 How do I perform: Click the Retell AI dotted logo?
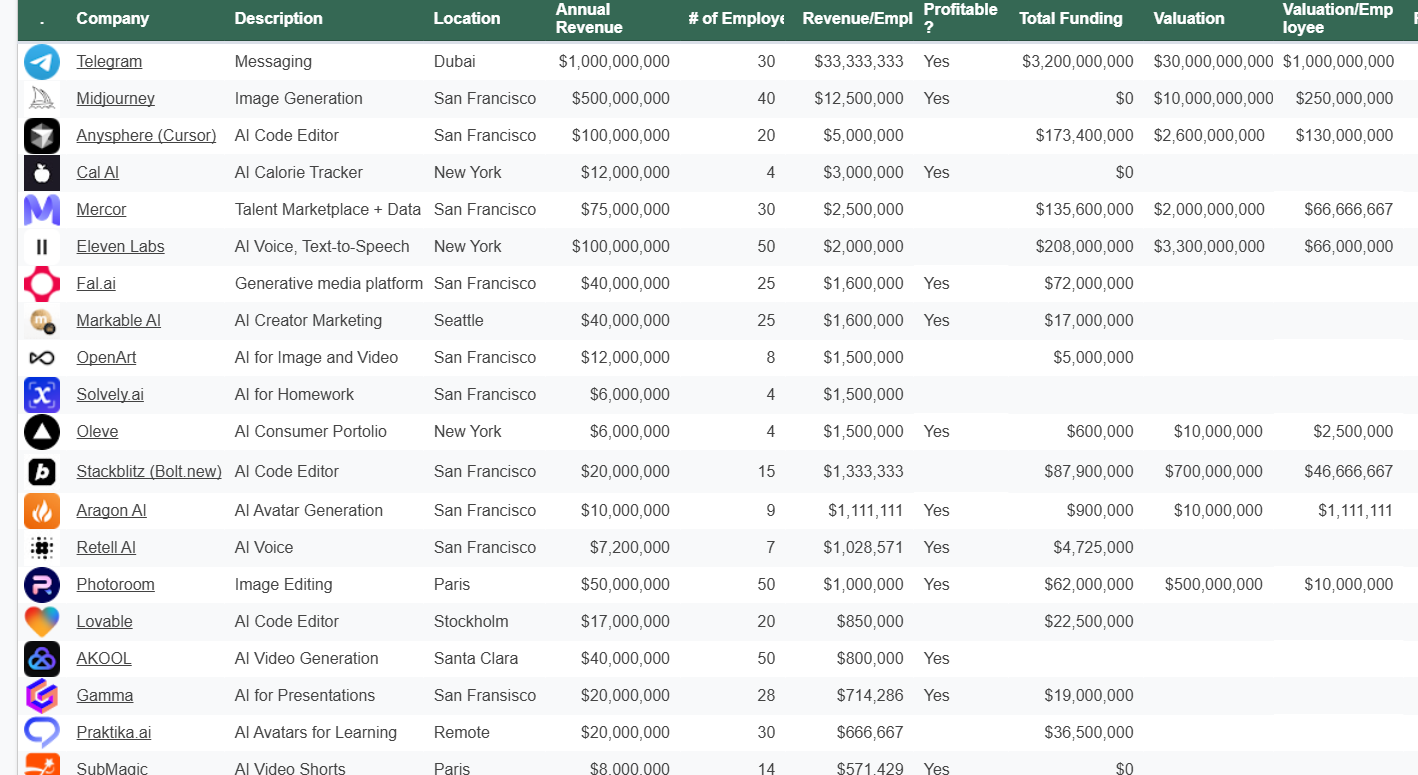point(42,548)
